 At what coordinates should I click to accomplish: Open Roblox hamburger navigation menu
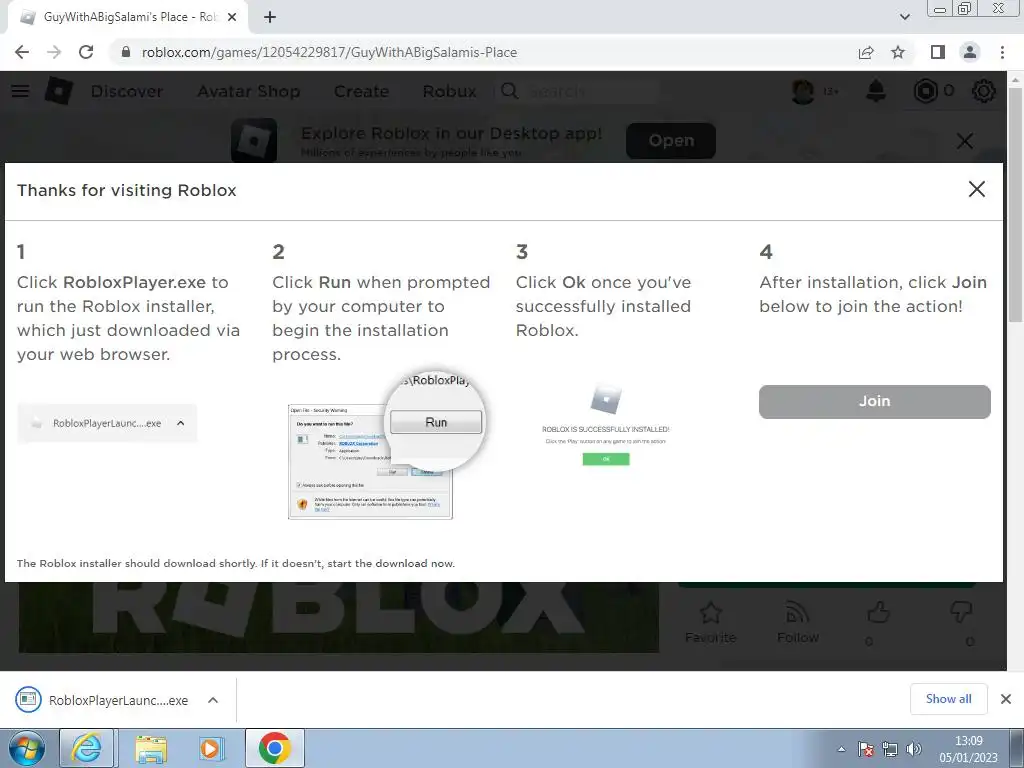(x=20, y=91)
